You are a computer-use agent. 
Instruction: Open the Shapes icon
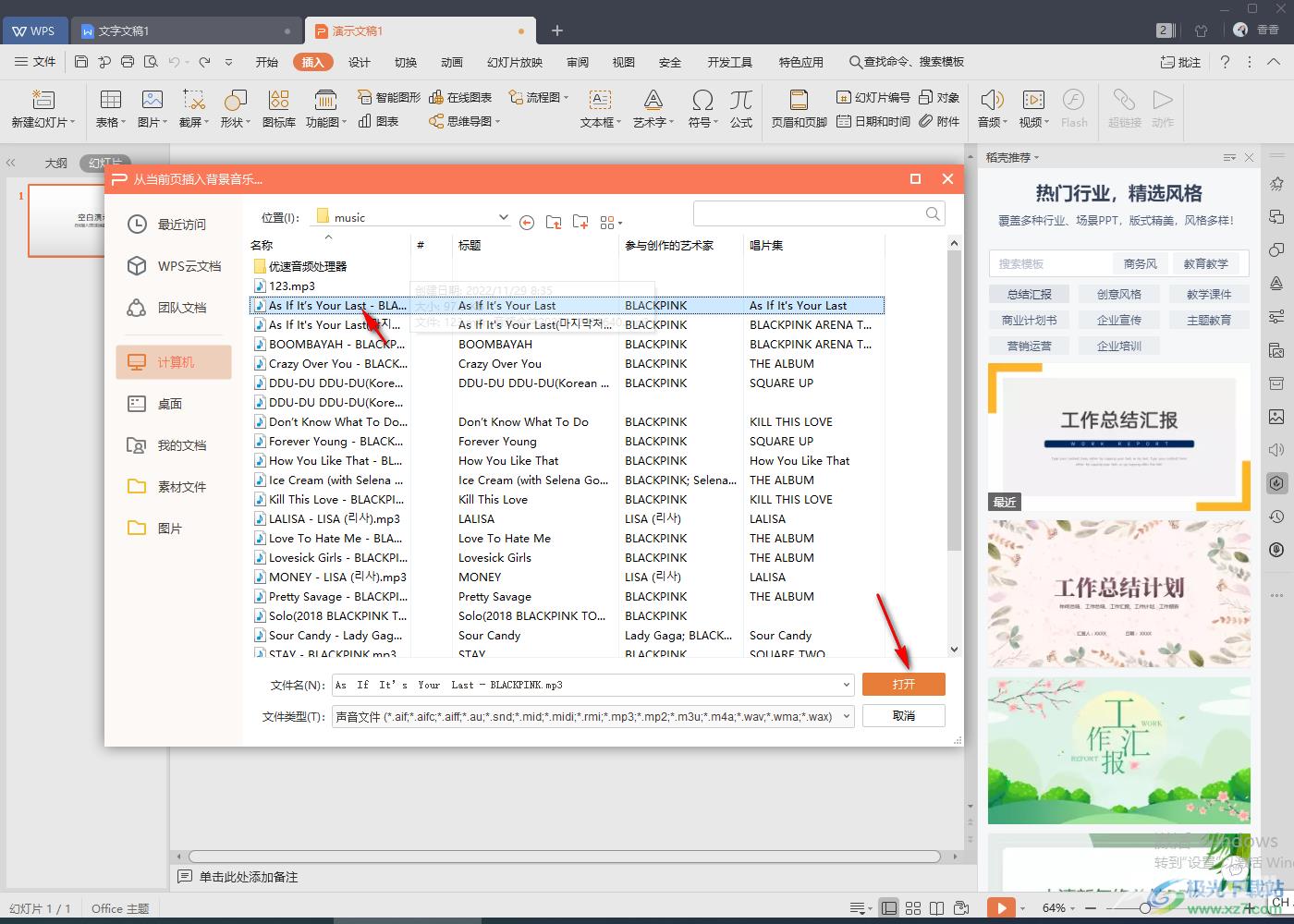(235, 100)
